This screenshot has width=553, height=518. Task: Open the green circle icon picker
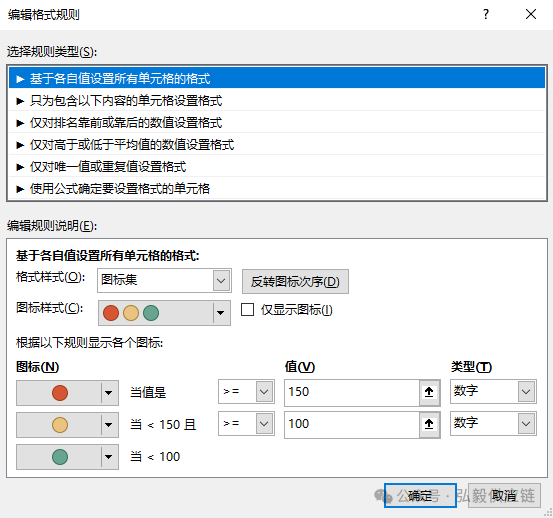(67, 457)
